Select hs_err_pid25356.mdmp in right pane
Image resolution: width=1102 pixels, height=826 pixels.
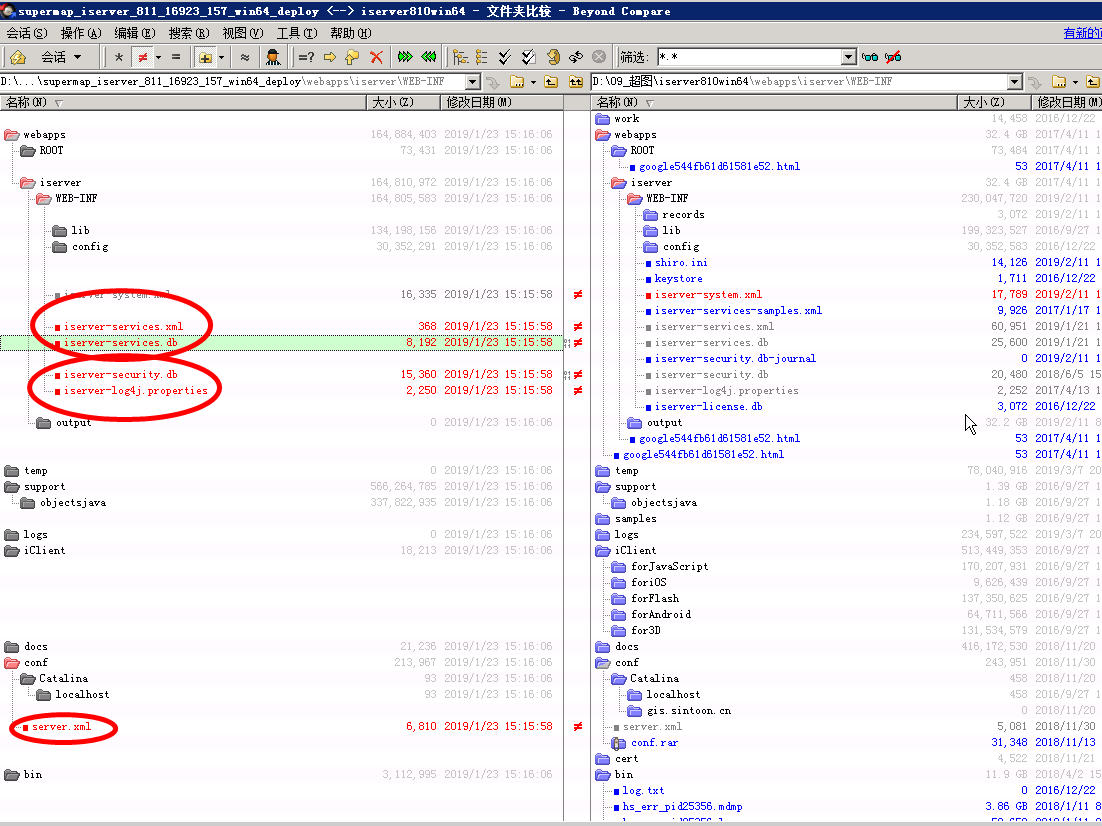coord(682,807)
